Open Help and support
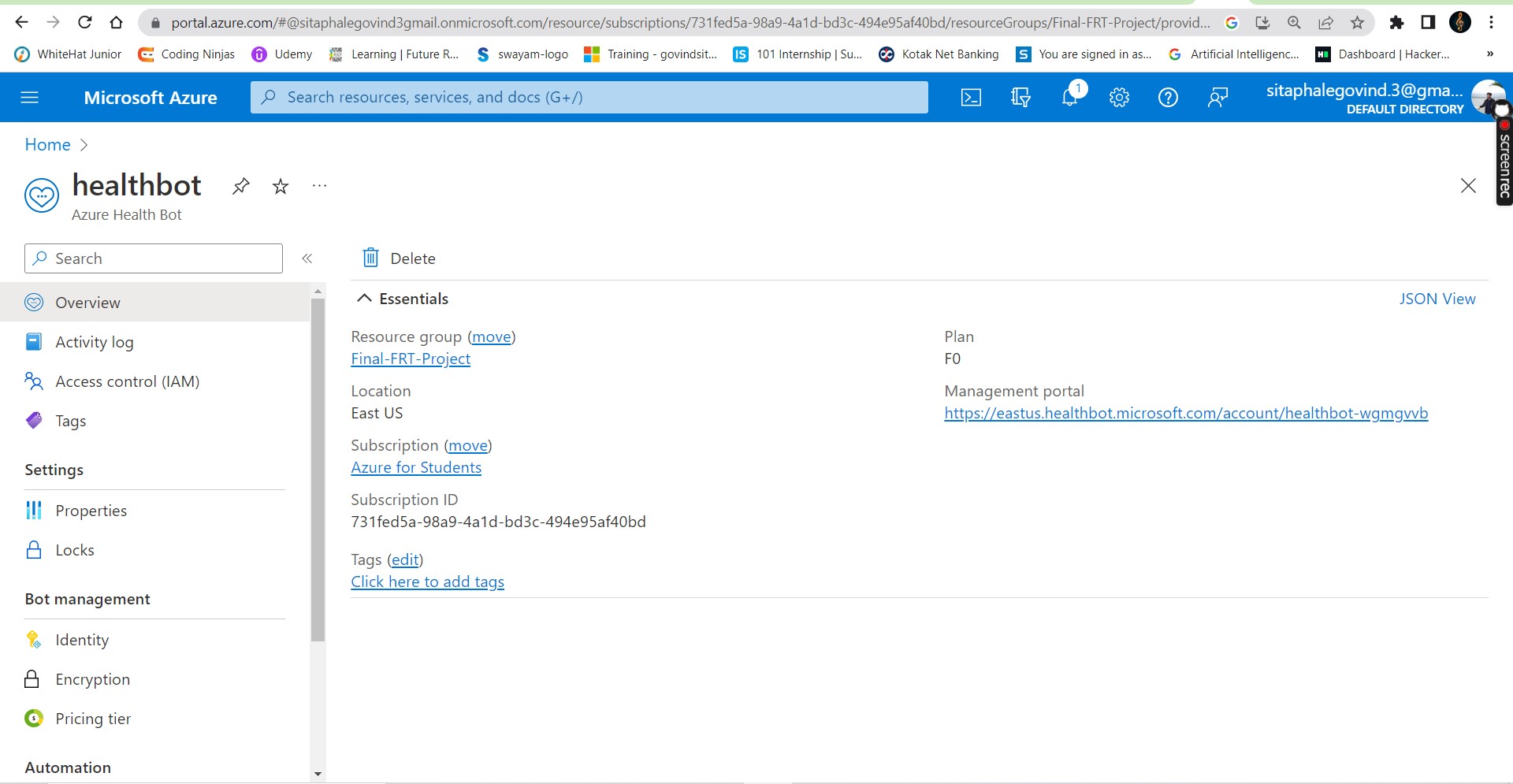1513x784 pixels. click(x=1168, y=97)
